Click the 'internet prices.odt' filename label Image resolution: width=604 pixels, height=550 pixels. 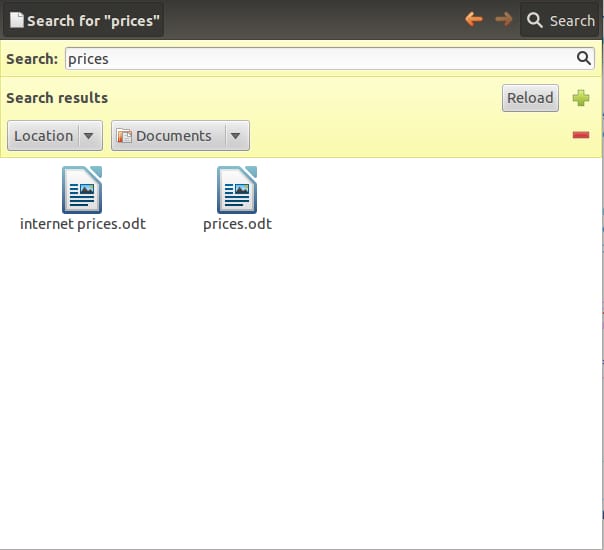coord(83,224)
